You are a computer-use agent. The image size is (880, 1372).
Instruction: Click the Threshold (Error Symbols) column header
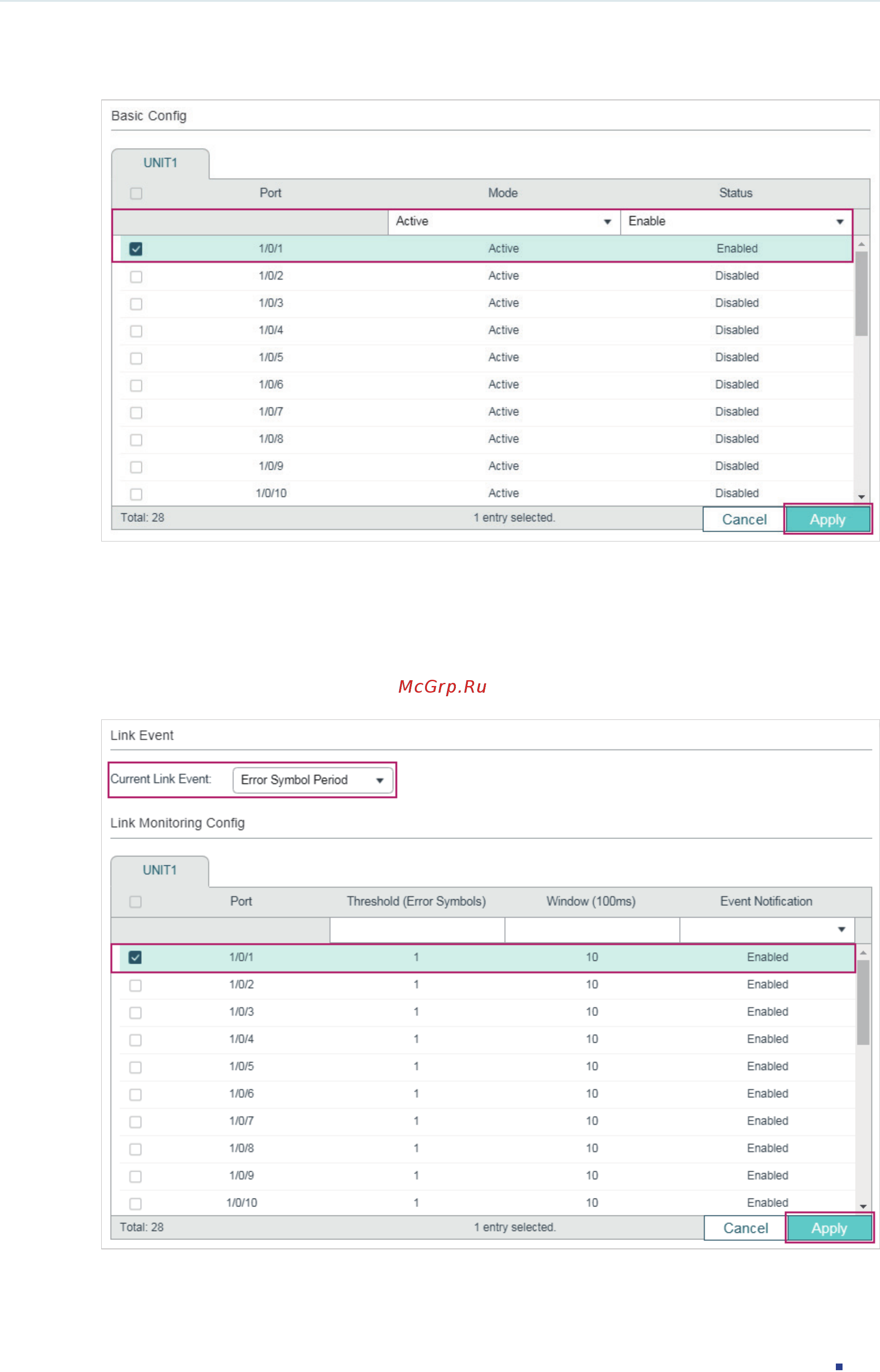[416, 901]
